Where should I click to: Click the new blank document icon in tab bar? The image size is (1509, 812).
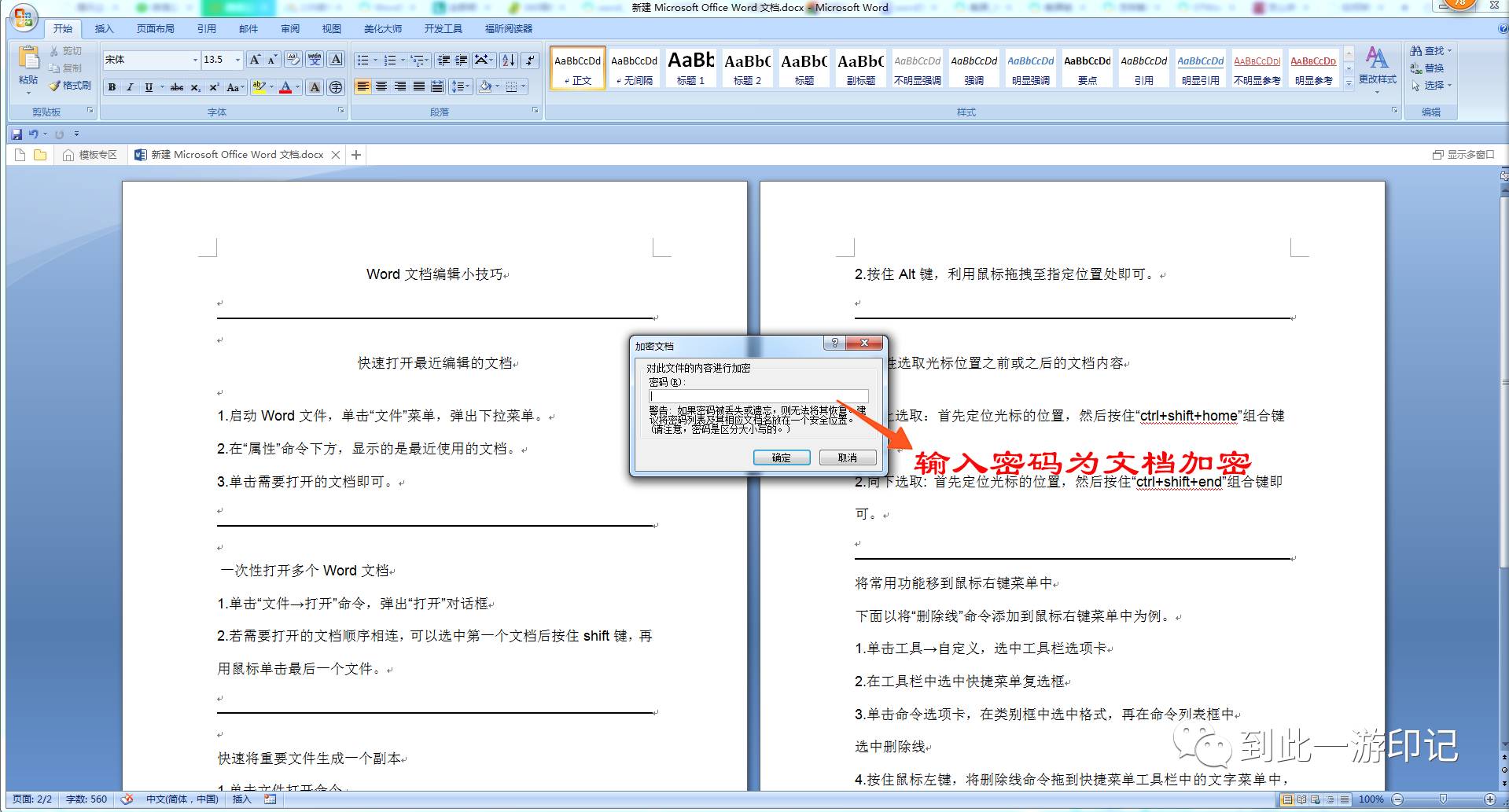tap(20, 155)
